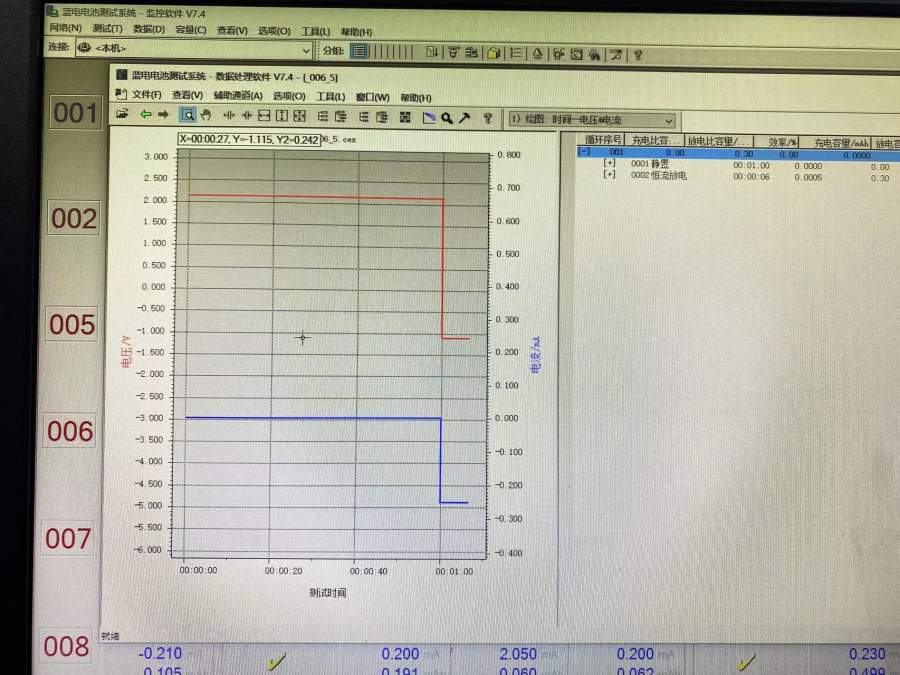Click the binoculars find icon in monitor toolbar

click(594, 55)
